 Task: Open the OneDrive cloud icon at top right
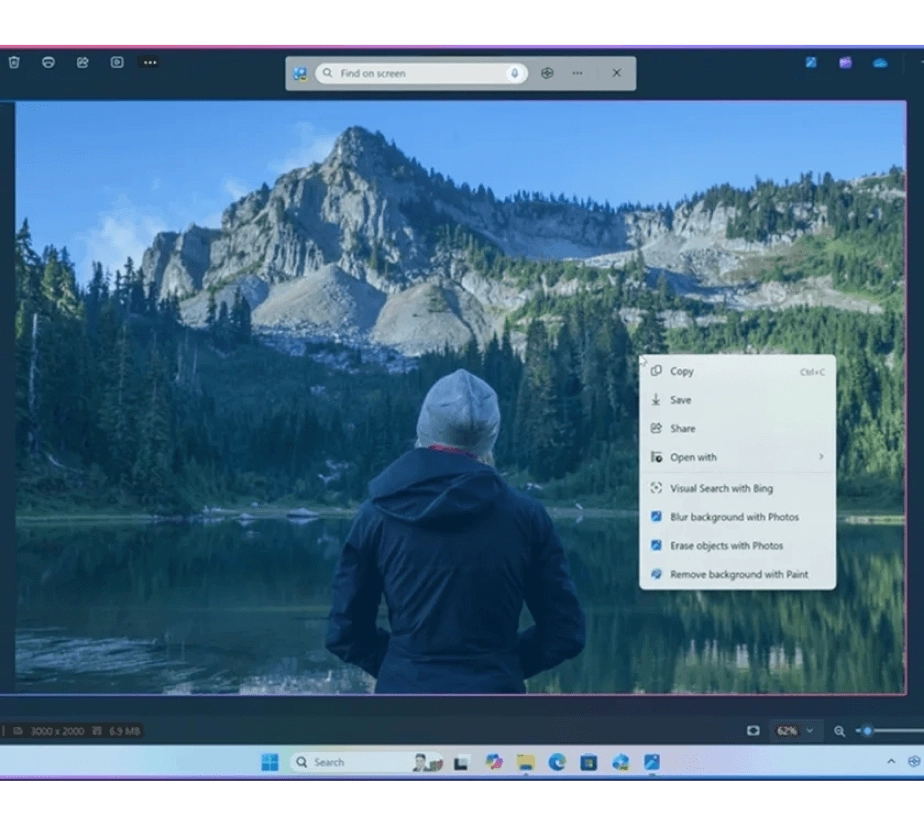(880, 62)
